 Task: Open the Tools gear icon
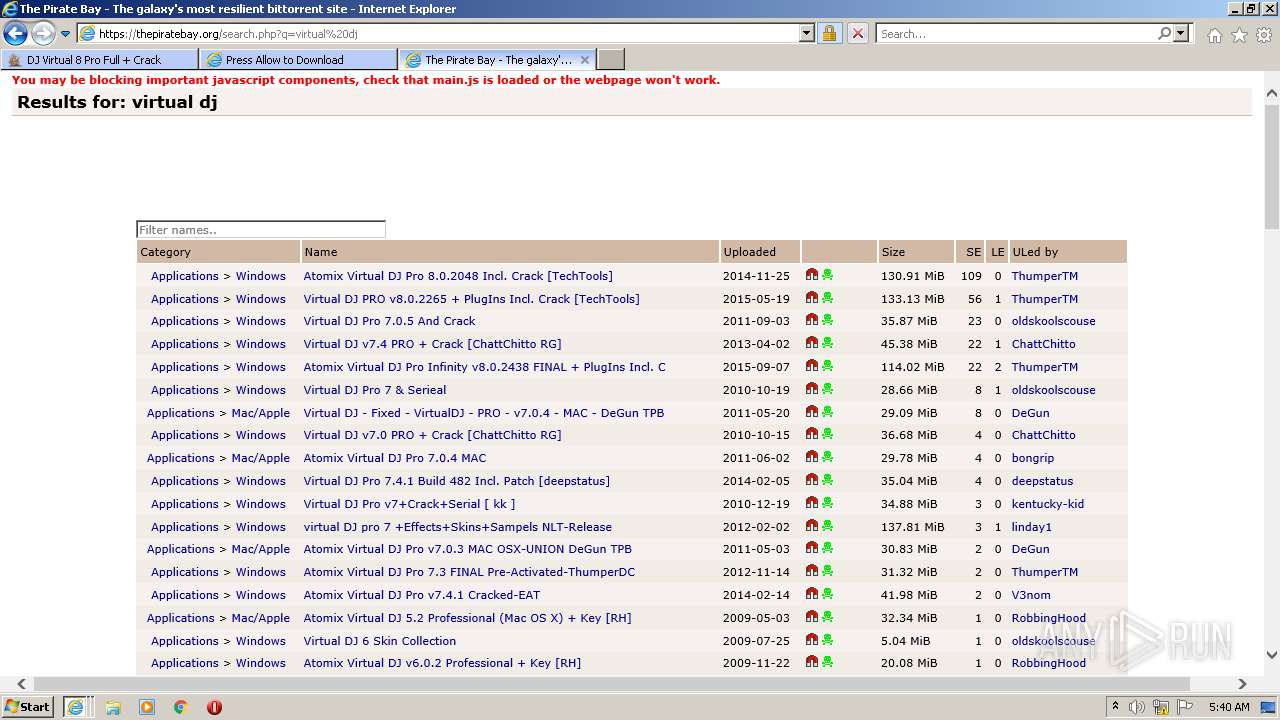[x=1264, y=35]
